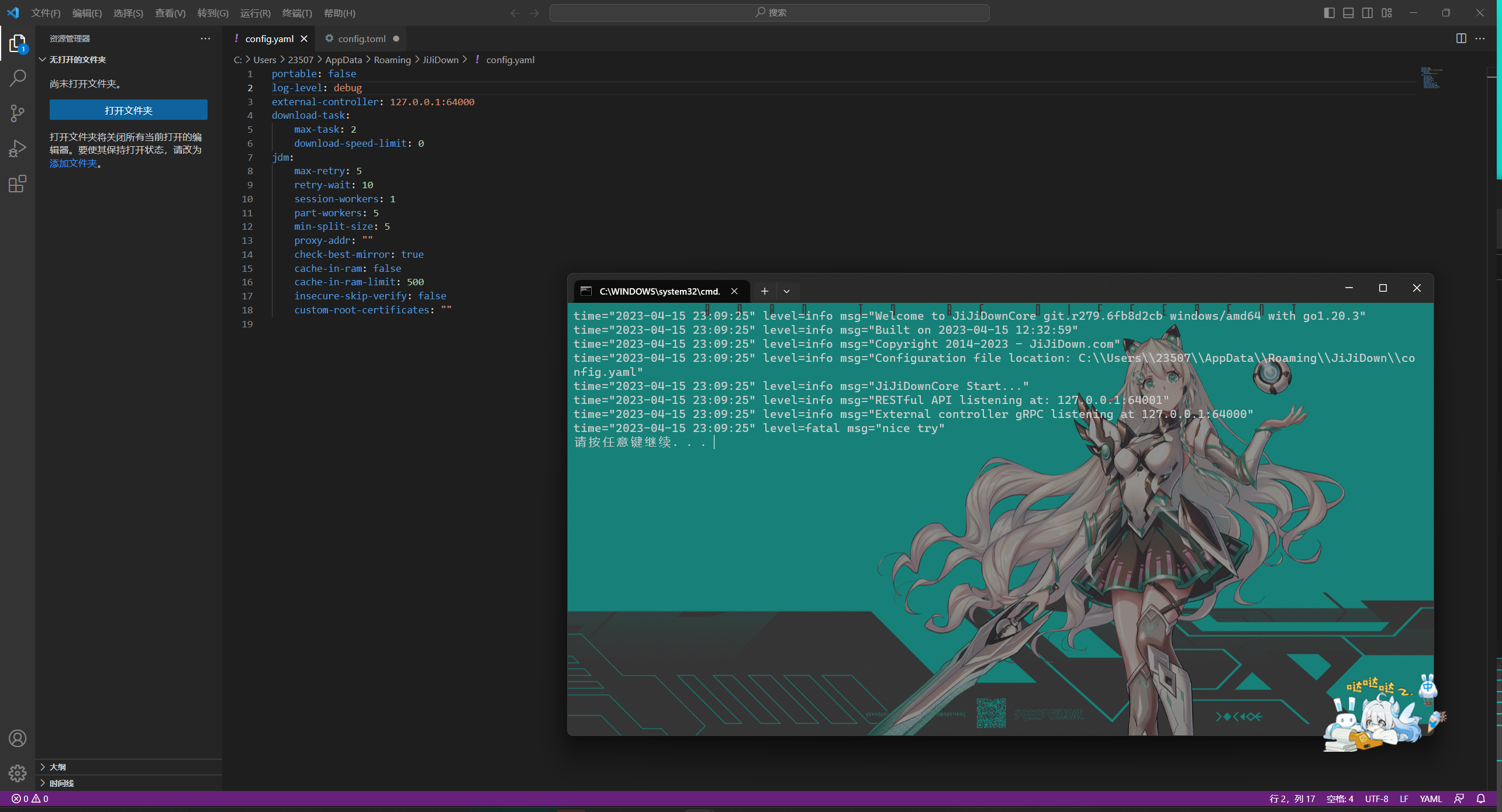Go back with the navigation arrow
1502x812 pixels.
515,13
